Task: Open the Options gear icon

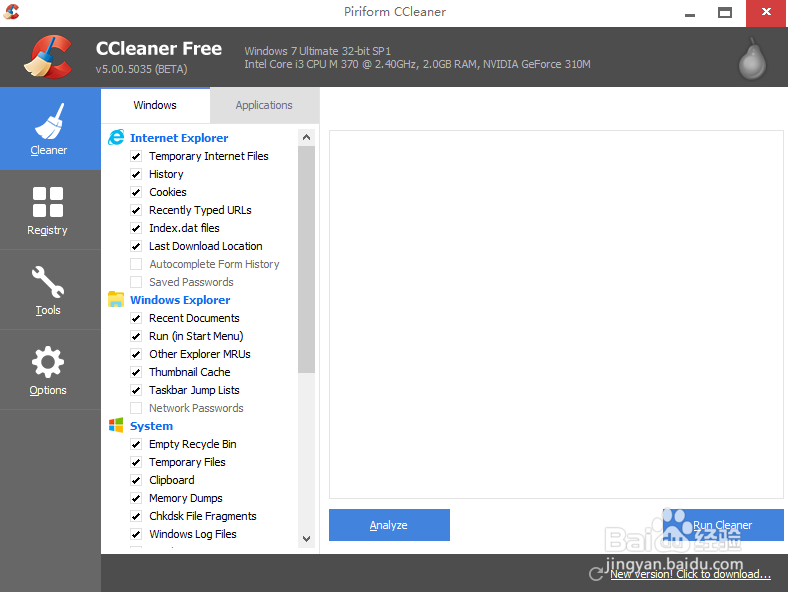Action: point(48,362)
